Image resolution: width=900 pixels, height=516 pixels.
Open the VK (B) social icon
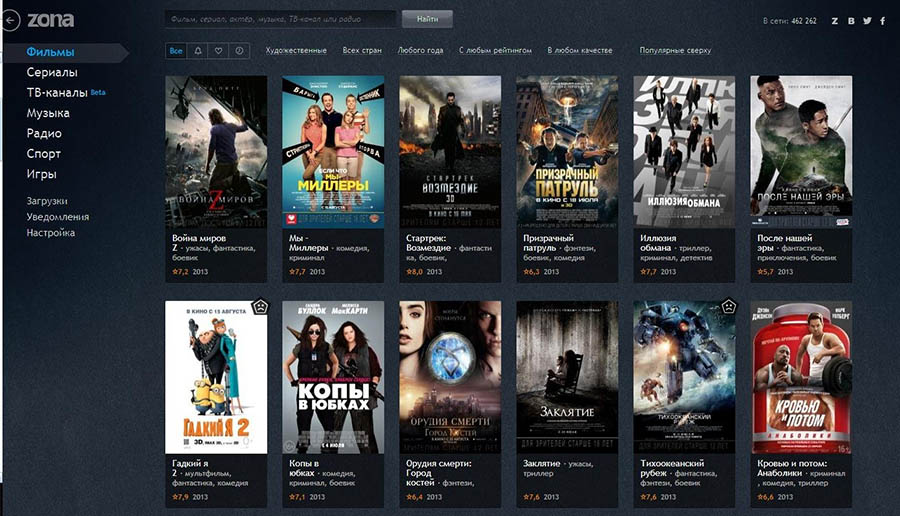(x=850, y=21)
